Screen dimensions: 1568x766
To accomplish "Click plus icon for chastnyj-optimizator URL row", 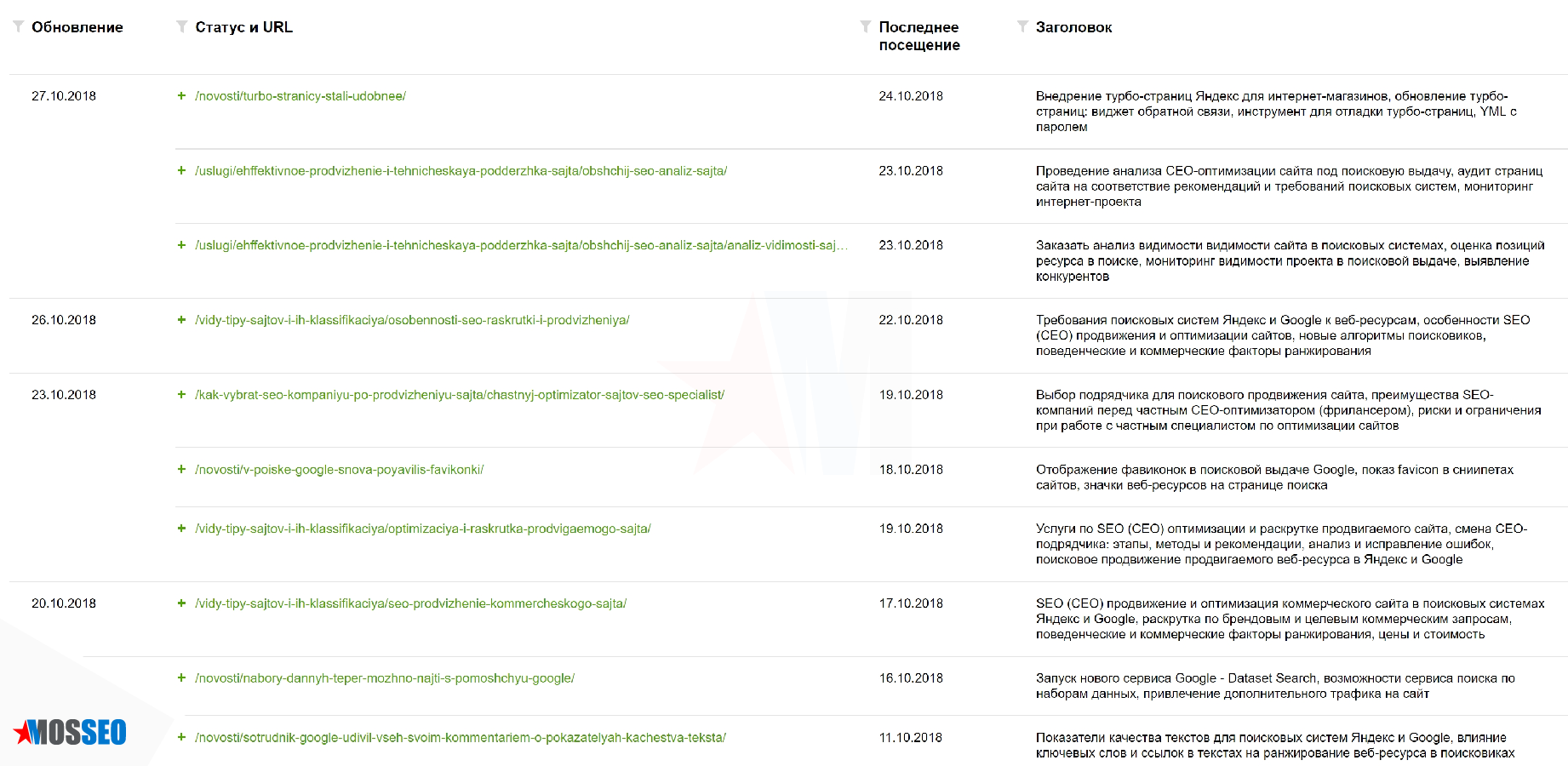I will click(x=181, y=395).
